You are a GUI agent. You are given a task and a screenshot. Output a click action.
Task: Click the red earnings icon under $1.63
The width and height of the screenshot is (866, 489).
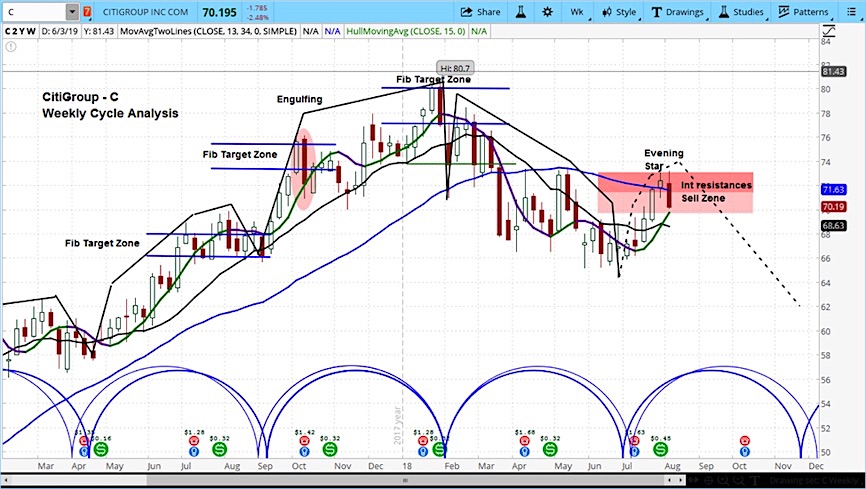(x=634, y=441)
